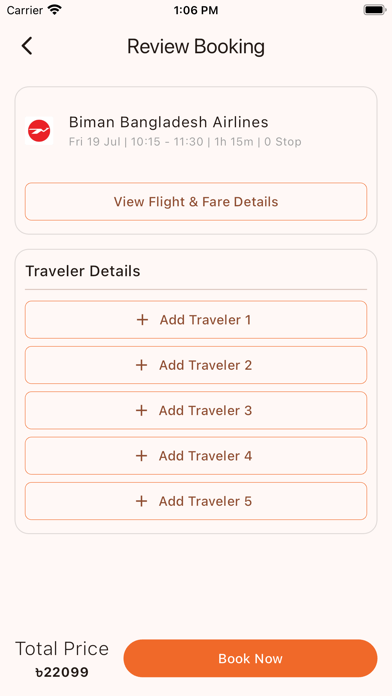This screenshot has width=392, height=696.
Task: Choose the Add Traveler 2 button
Action: (196, 365)
